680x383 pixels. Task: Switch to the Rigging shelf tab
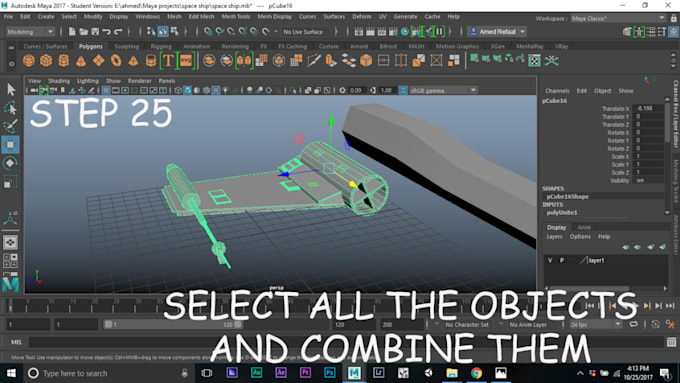[161, 46]
